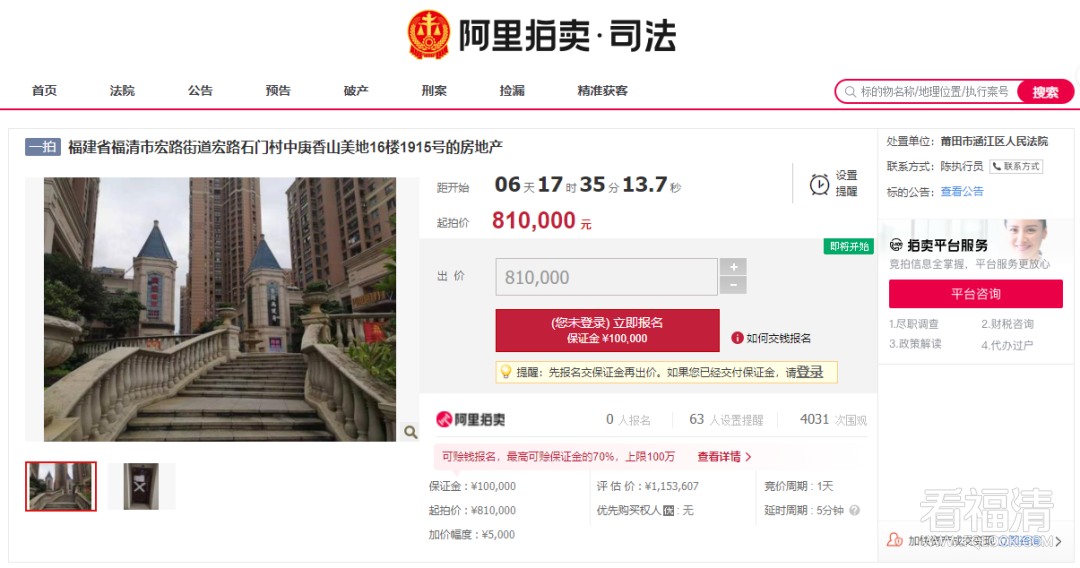The height and width of the screenshot is (568, 1080).
Task: Select the second door photo thumbnail
Action: pyautogui.click(x=141, y=486)
